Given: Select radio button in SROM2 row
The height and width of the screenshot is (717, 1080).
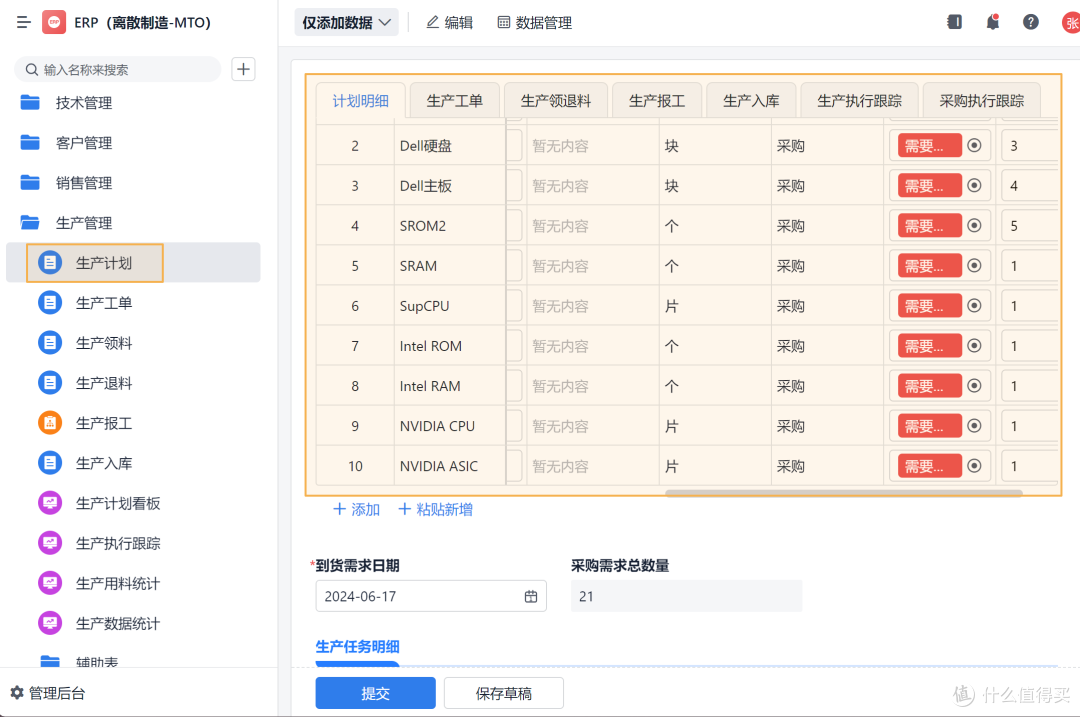Looking at the screenshot, I should [974, 225].
